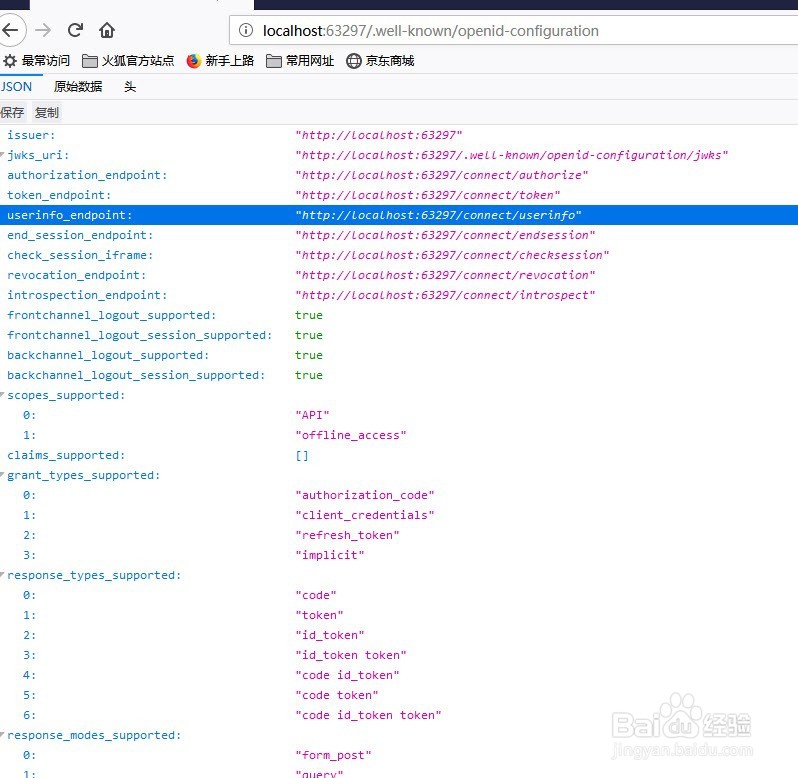Select the backchannel_logout_session_supported key
The height and width of the screenshot is (778, 798).
[x=136, y=375]
